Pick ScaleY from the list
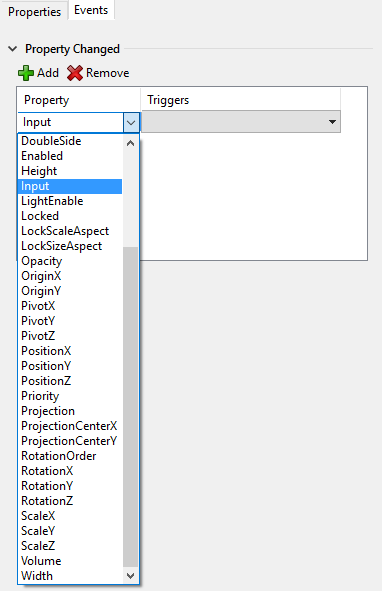The height and width of the screenshot is (591, 382). (x=70, y=531)
